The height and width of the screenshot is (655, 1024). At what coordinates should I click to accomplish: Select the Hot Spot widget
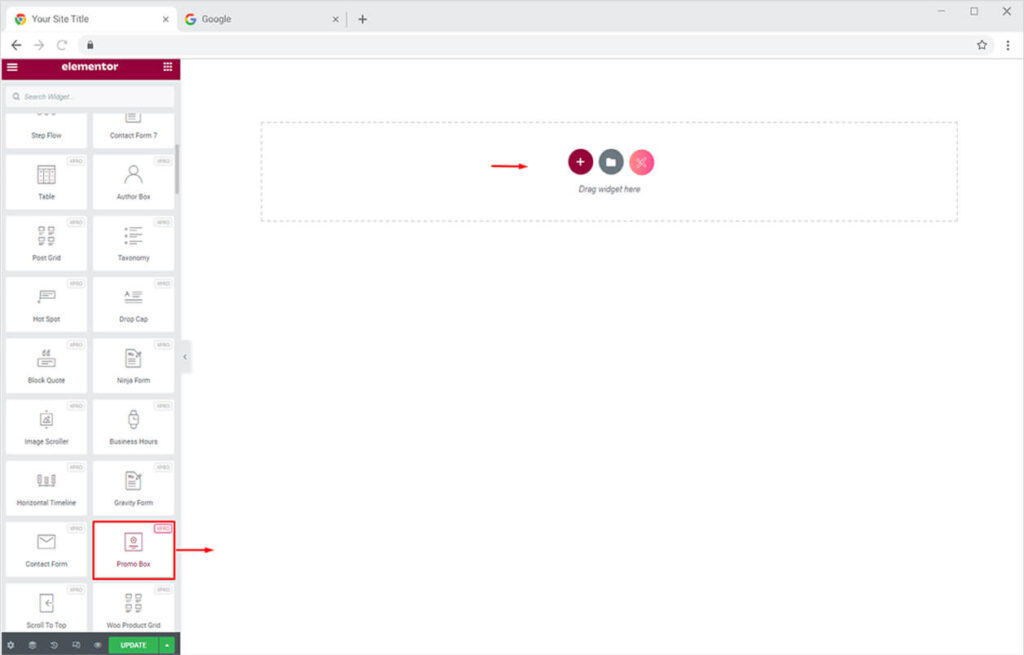coord(46,304)
